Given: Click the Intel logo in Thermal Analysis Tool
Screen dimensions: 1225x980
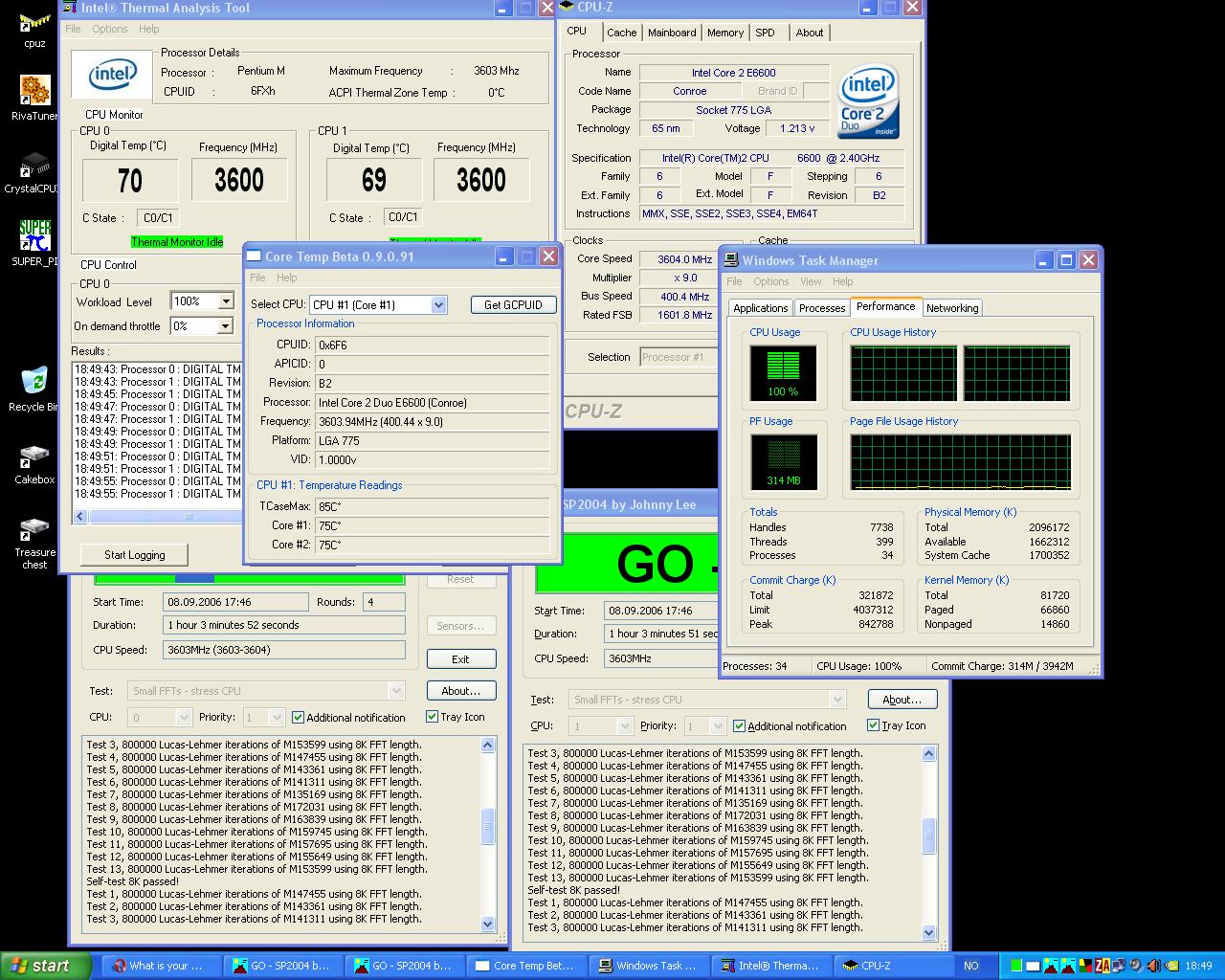Looking at the screenshot, I should point(113,75).
